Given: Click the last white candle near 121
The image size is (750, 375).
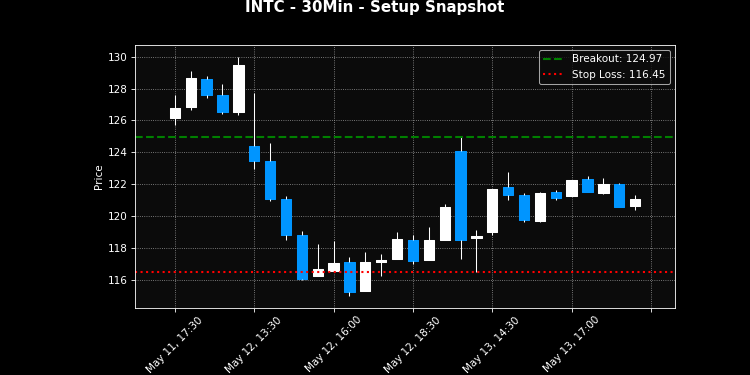Looking at the screenshot, I should [635, 203].
